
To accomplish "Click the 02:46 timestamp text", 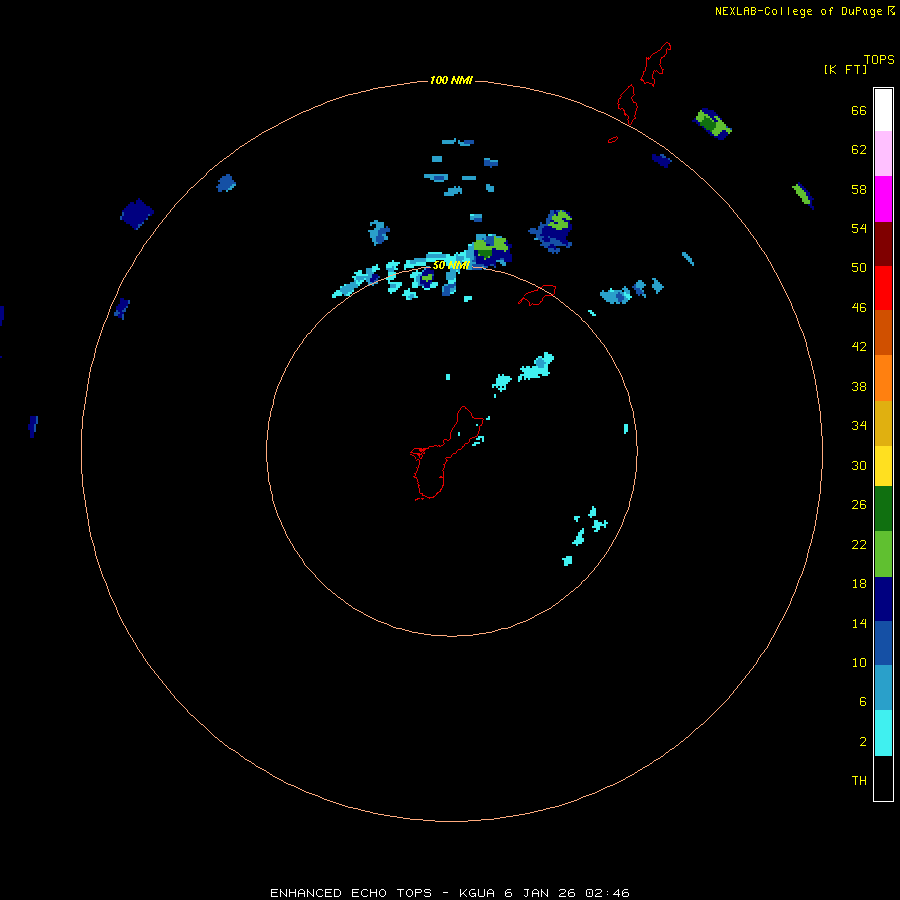I will coord(607,893).
